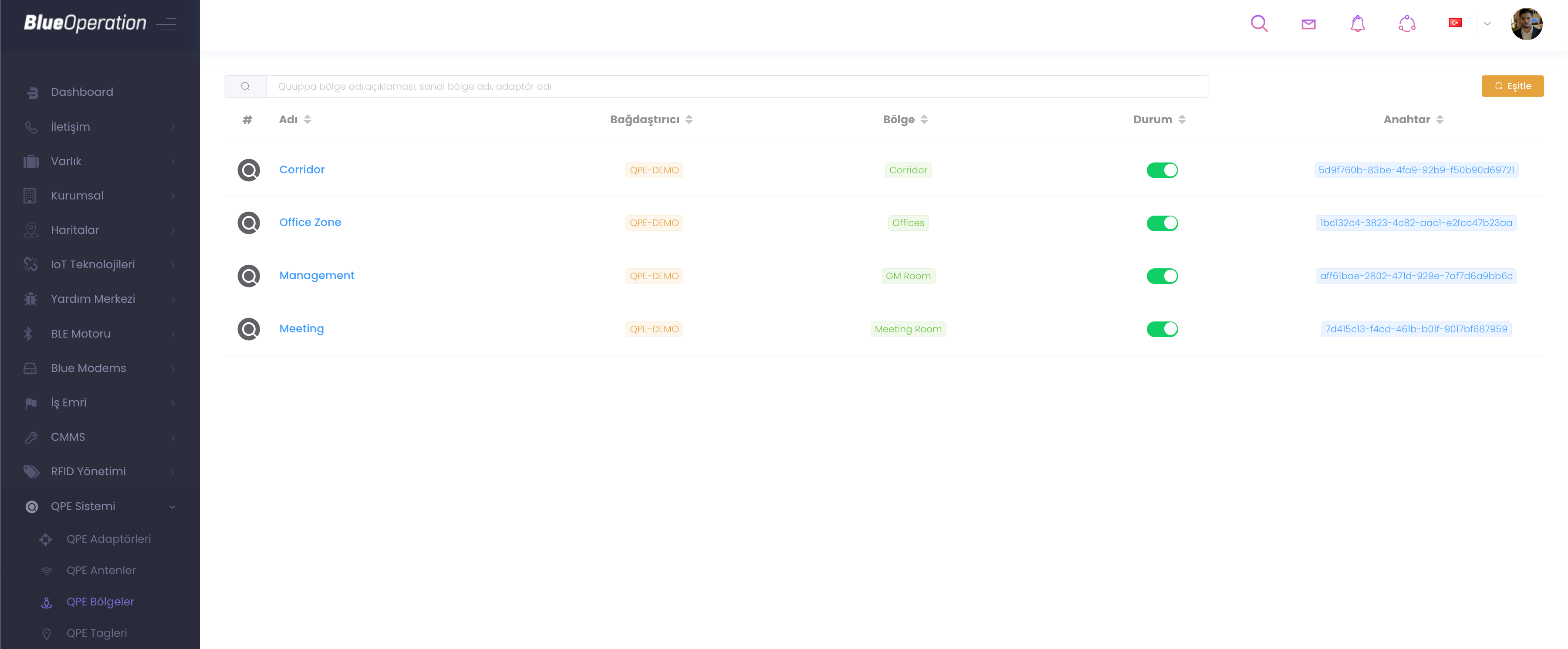Click the hamburger menu collapse icon
1568x649 pixels.
[166, 24]
